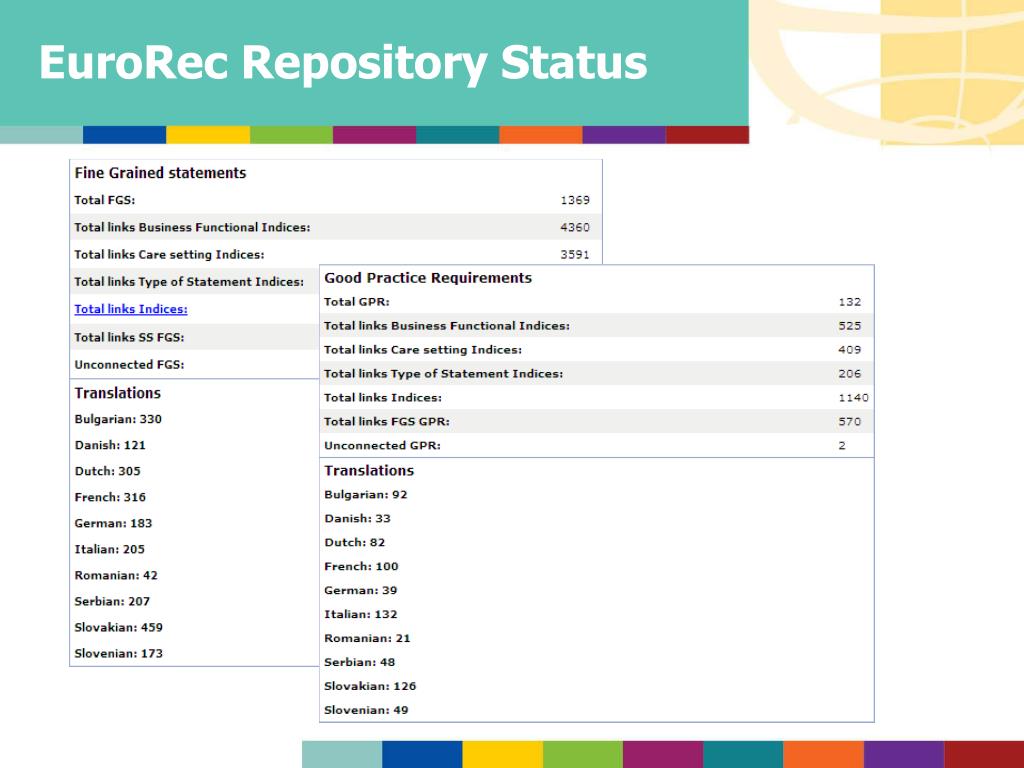Screen dimensions: 1024x768
Task: Select Slovakian: 126 translation entry
Action: (x=370, y=686)
